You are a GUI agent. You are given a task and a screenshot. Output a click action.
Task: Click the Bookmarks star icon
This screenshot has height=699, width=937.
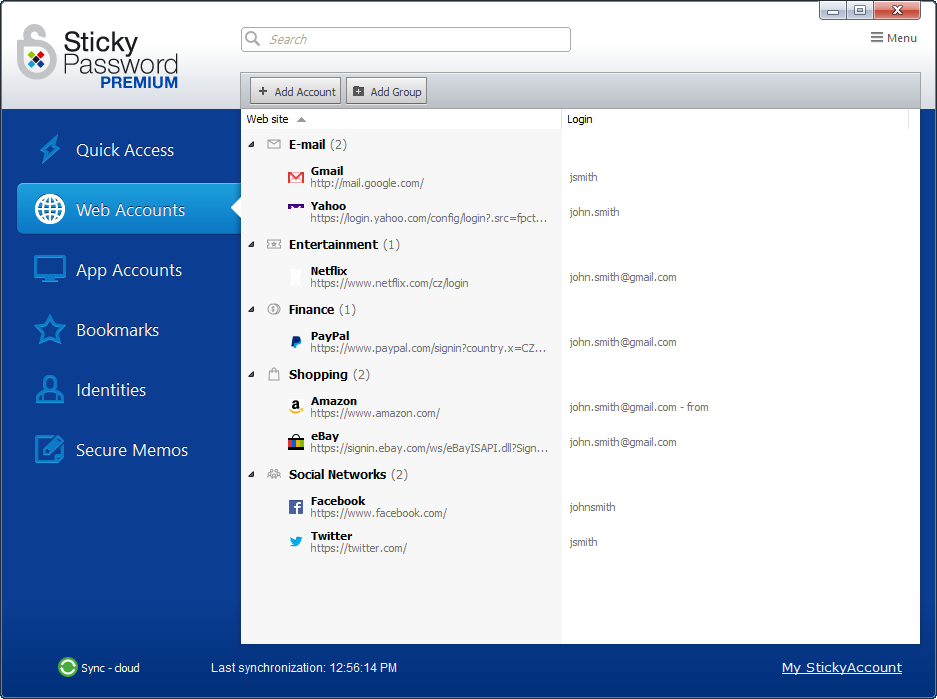click(50, 329)
